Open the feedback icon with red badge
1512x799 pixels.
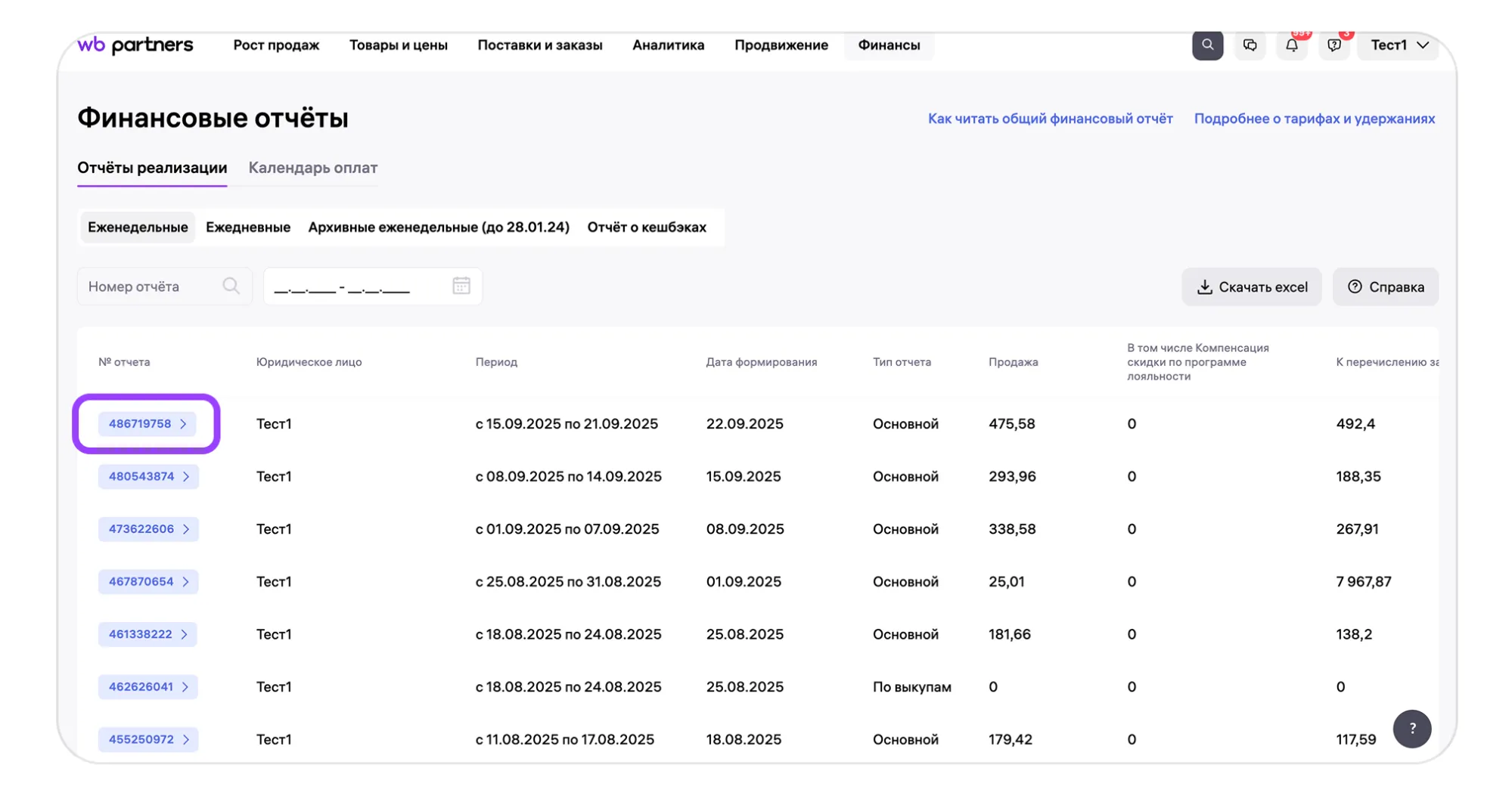(x=1334, y=45)
